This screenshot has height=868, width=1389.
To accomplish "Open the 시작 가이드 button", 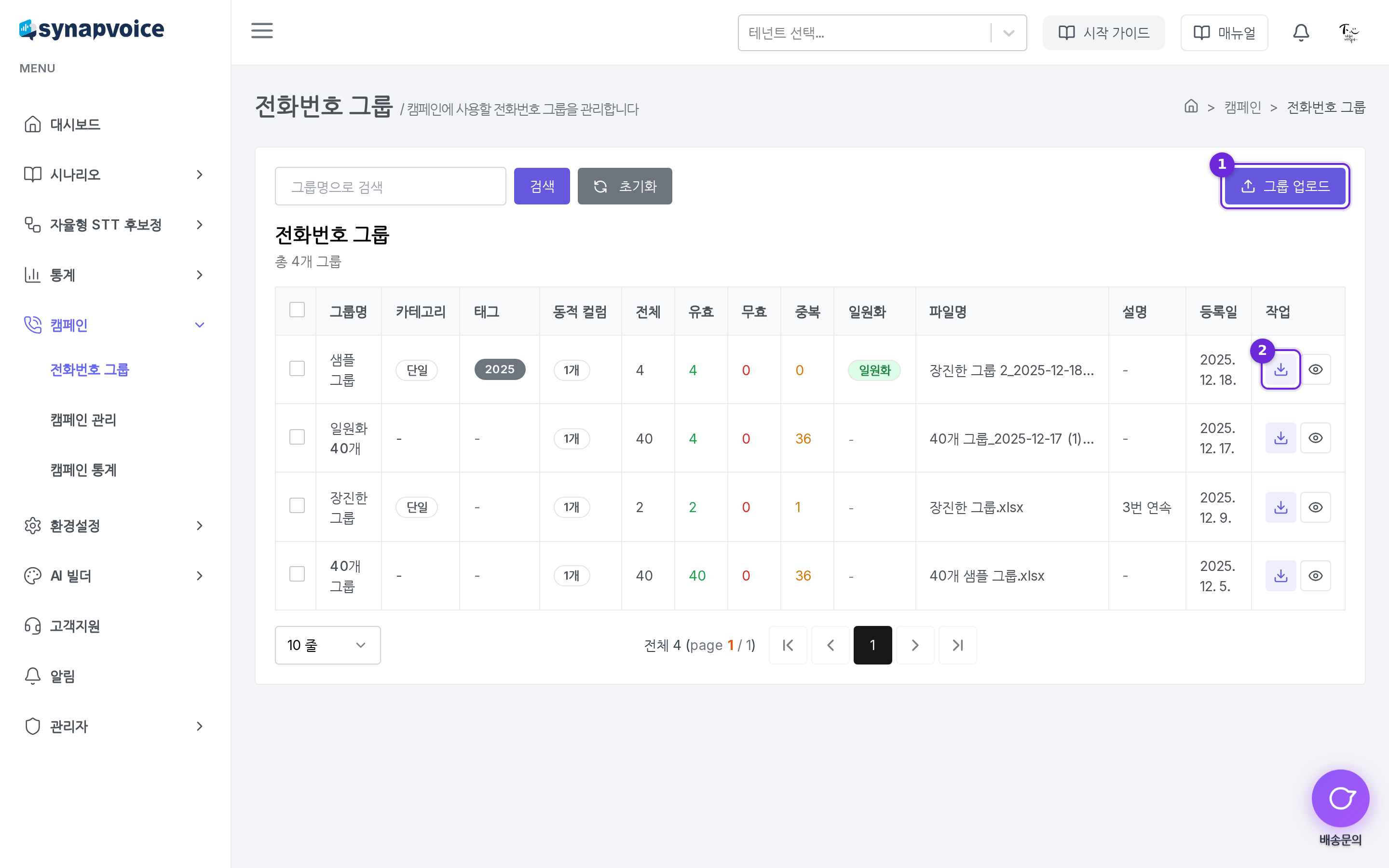I will 1103,33.
